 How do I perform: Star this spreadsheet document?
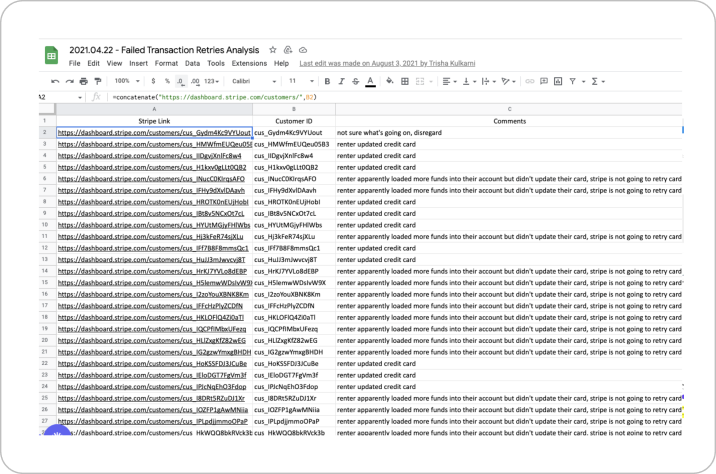pyautogui.click(x=273, y=50)
